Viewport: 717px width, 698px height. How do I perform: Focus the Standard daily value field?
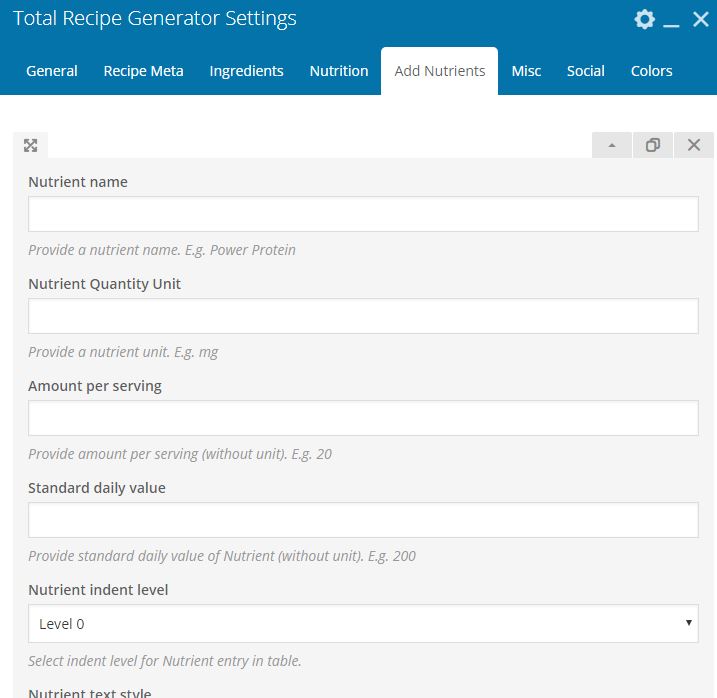click(363, 520)
